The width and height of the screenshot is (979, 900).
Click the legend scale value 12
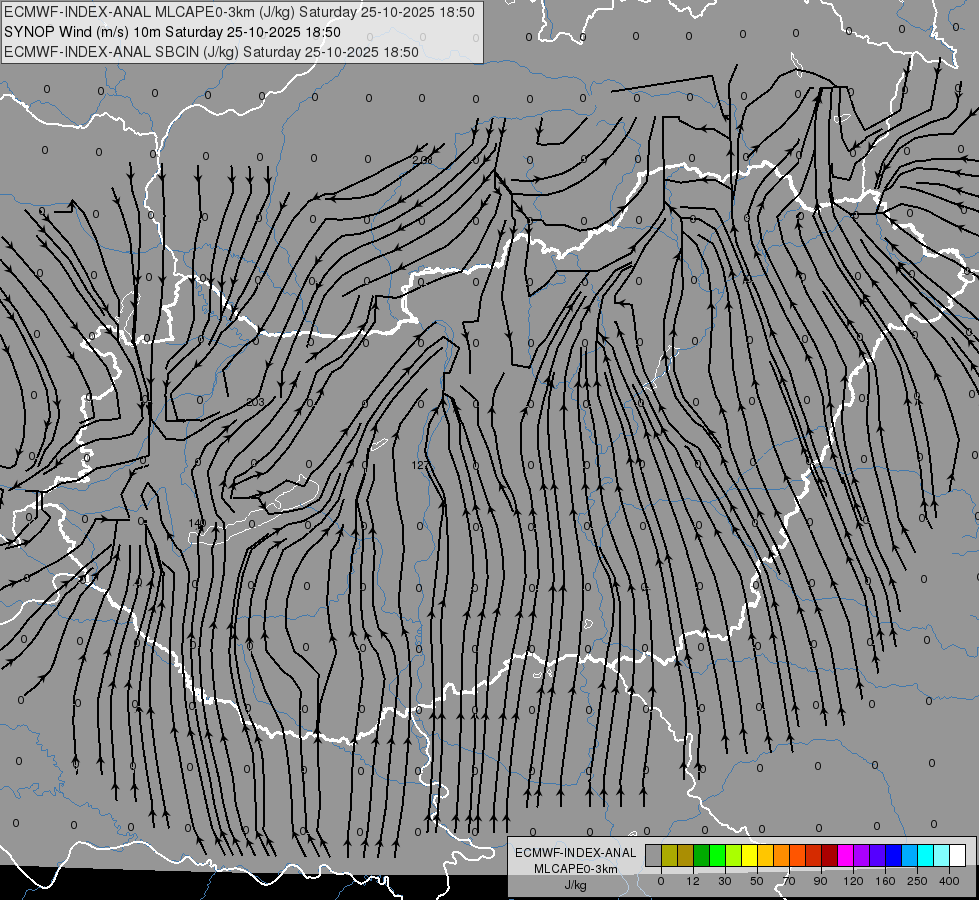pos(693,881)
